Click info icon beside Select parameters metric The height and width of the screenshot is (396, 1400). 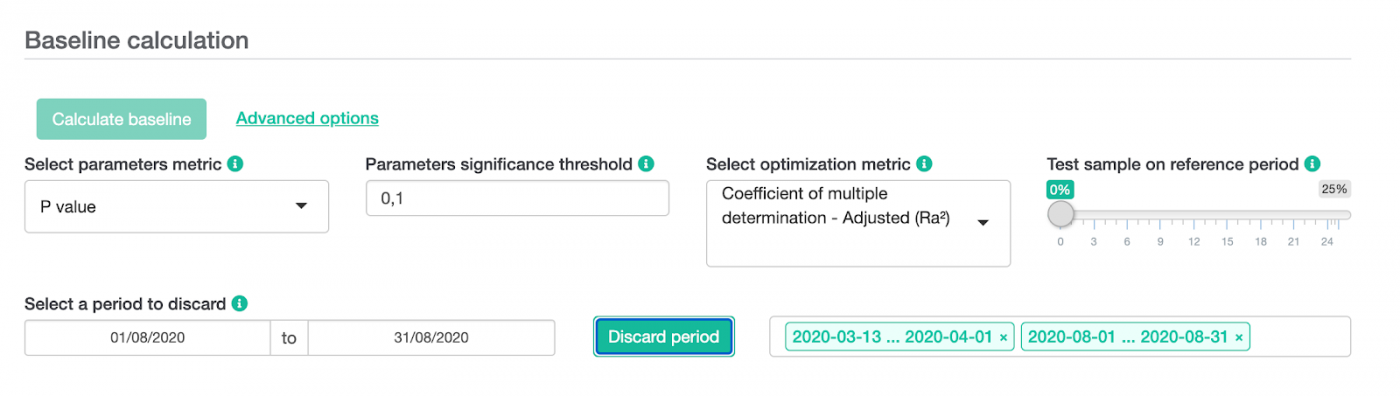pyautogui.click(x=235, y=163)
